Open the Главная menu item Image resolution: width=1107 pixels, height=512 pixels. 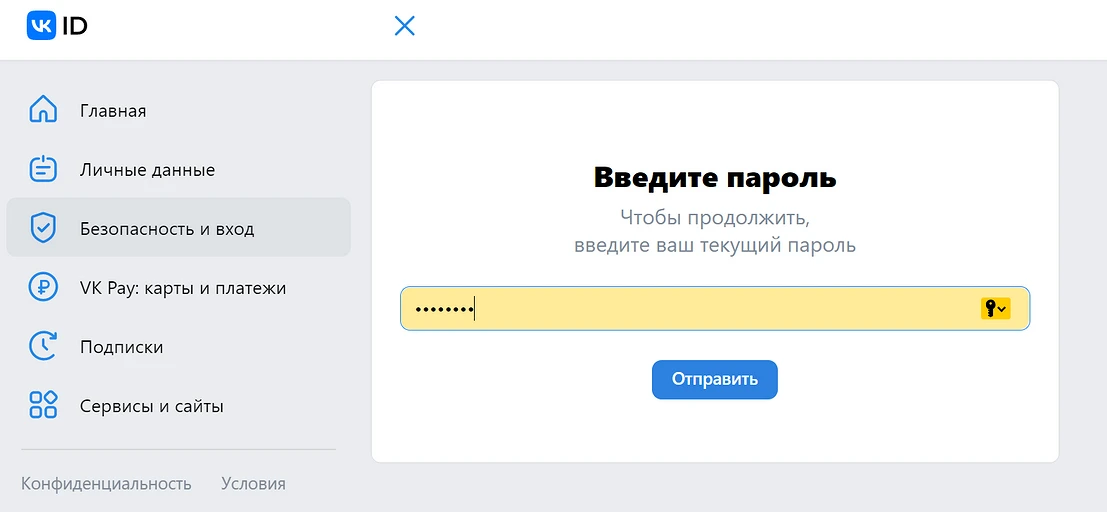coord(113,111)
